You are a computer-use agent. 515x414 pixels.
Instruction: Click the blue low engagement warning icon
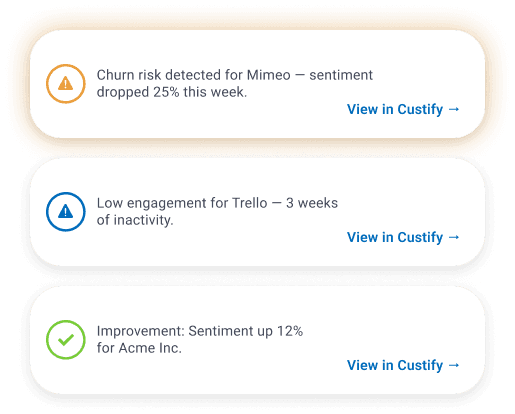[66, 211]
